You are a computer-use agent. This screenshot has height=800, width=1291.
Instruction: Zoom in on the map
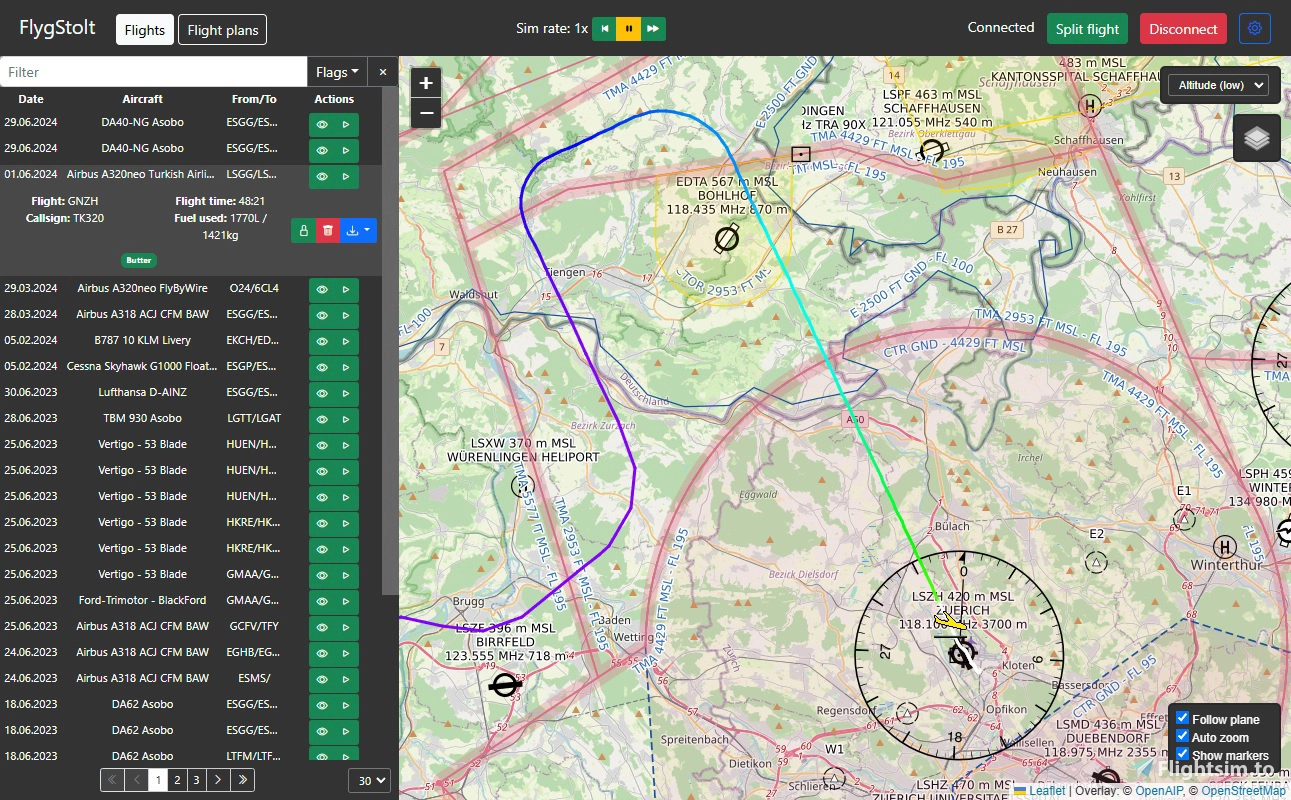coord(427,83)
